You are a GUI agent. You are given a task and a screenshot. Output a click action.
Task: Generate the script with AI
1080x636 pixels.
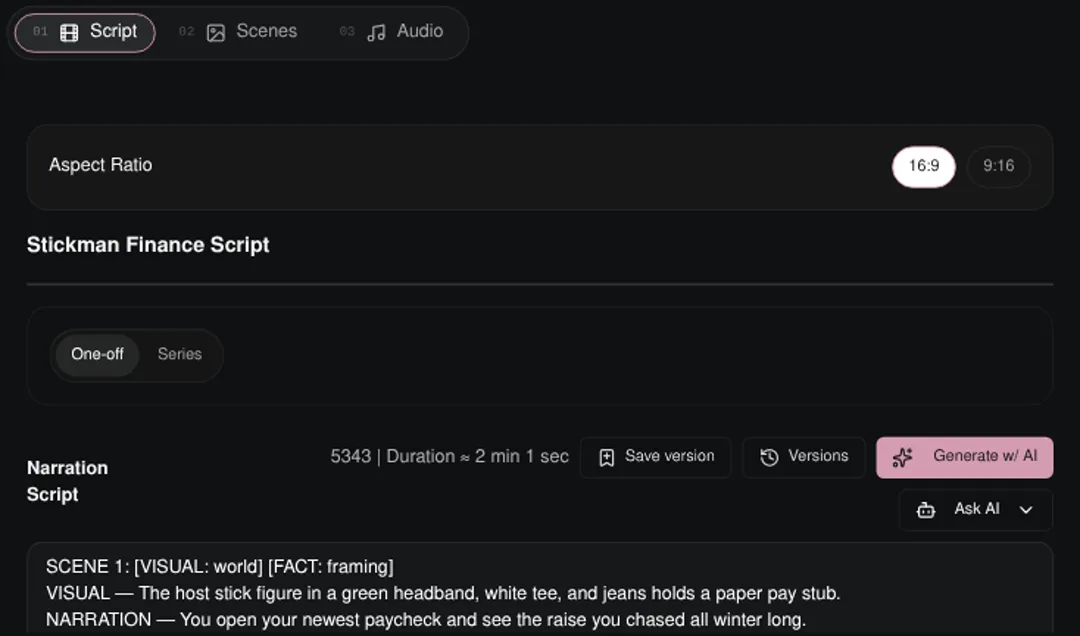(x=964, y=457)
